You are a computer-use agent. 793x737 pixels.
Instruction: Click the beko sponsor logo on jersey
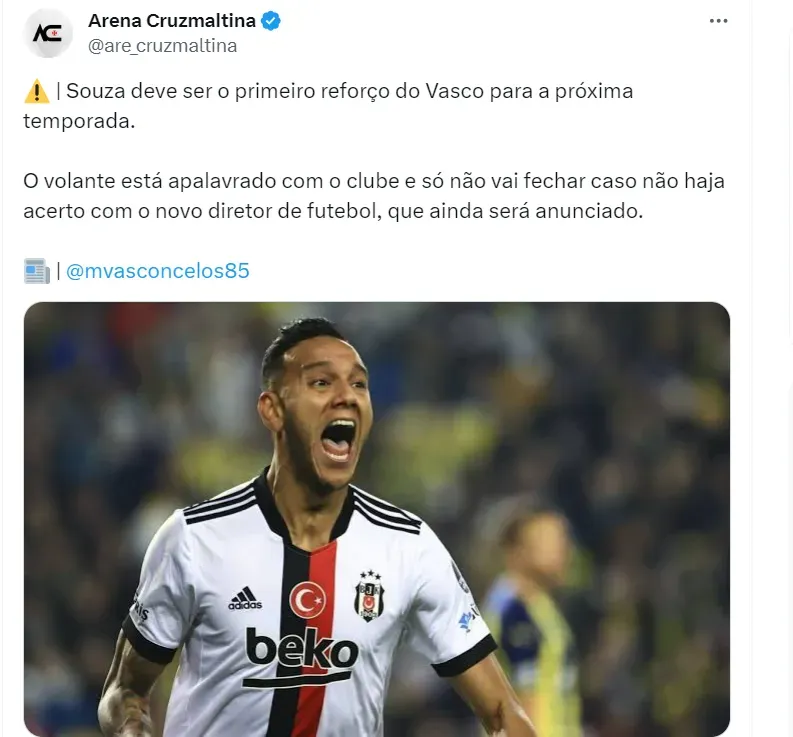point(302,648)
